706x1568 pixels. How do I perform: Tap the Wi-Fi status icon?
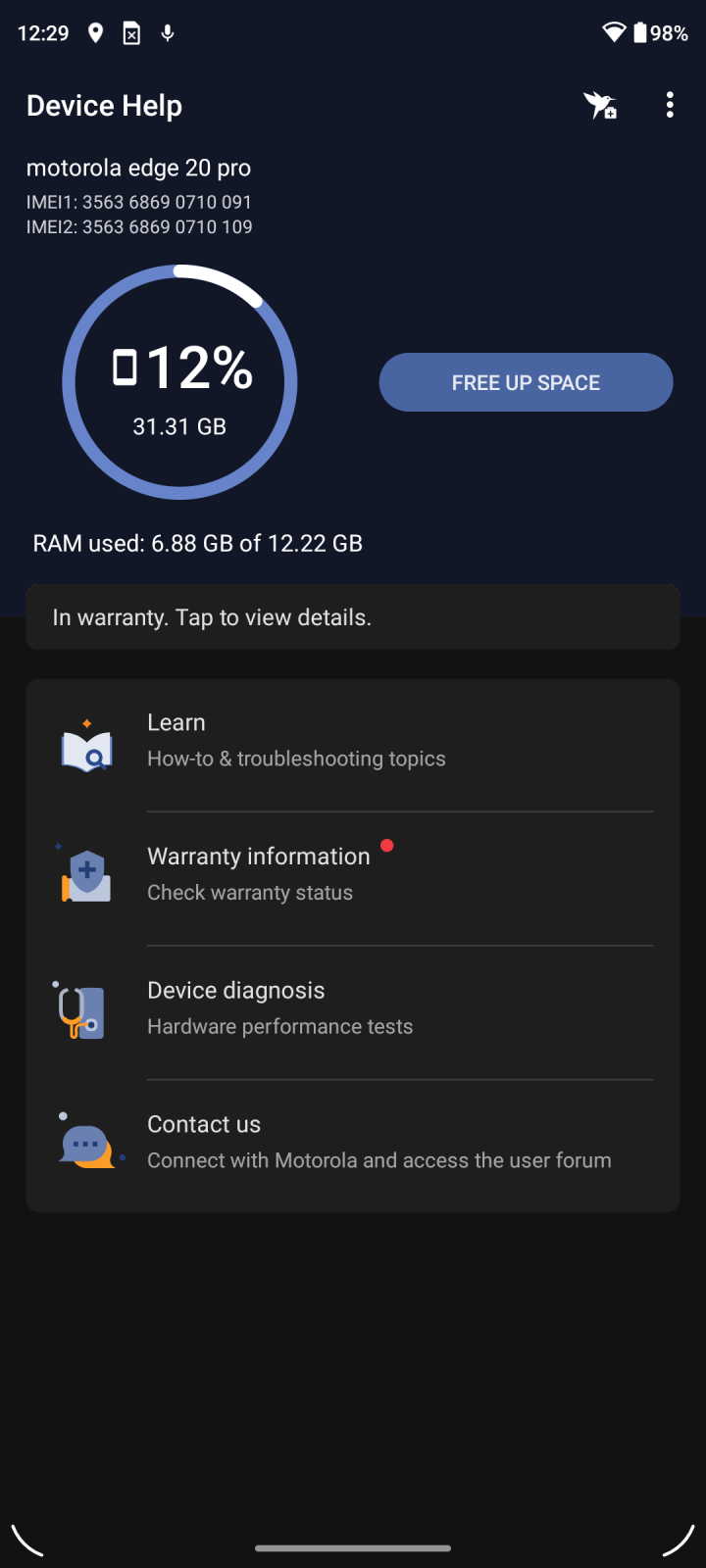pos(614,33)
